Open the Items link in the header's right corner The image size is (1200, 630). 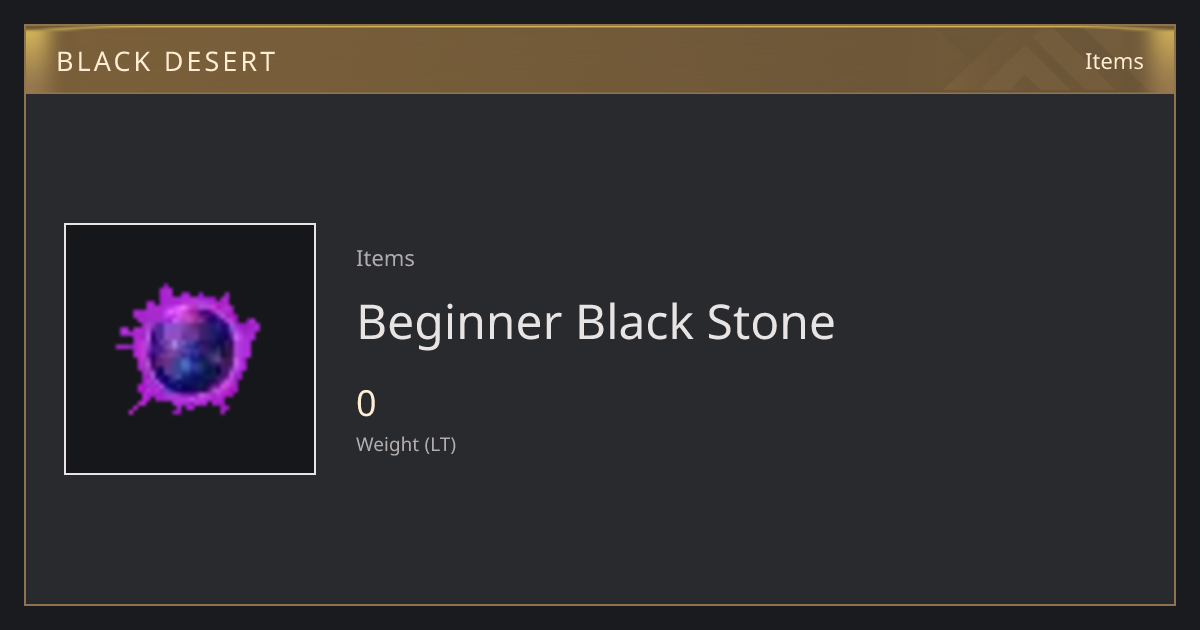pos(1114,61)
